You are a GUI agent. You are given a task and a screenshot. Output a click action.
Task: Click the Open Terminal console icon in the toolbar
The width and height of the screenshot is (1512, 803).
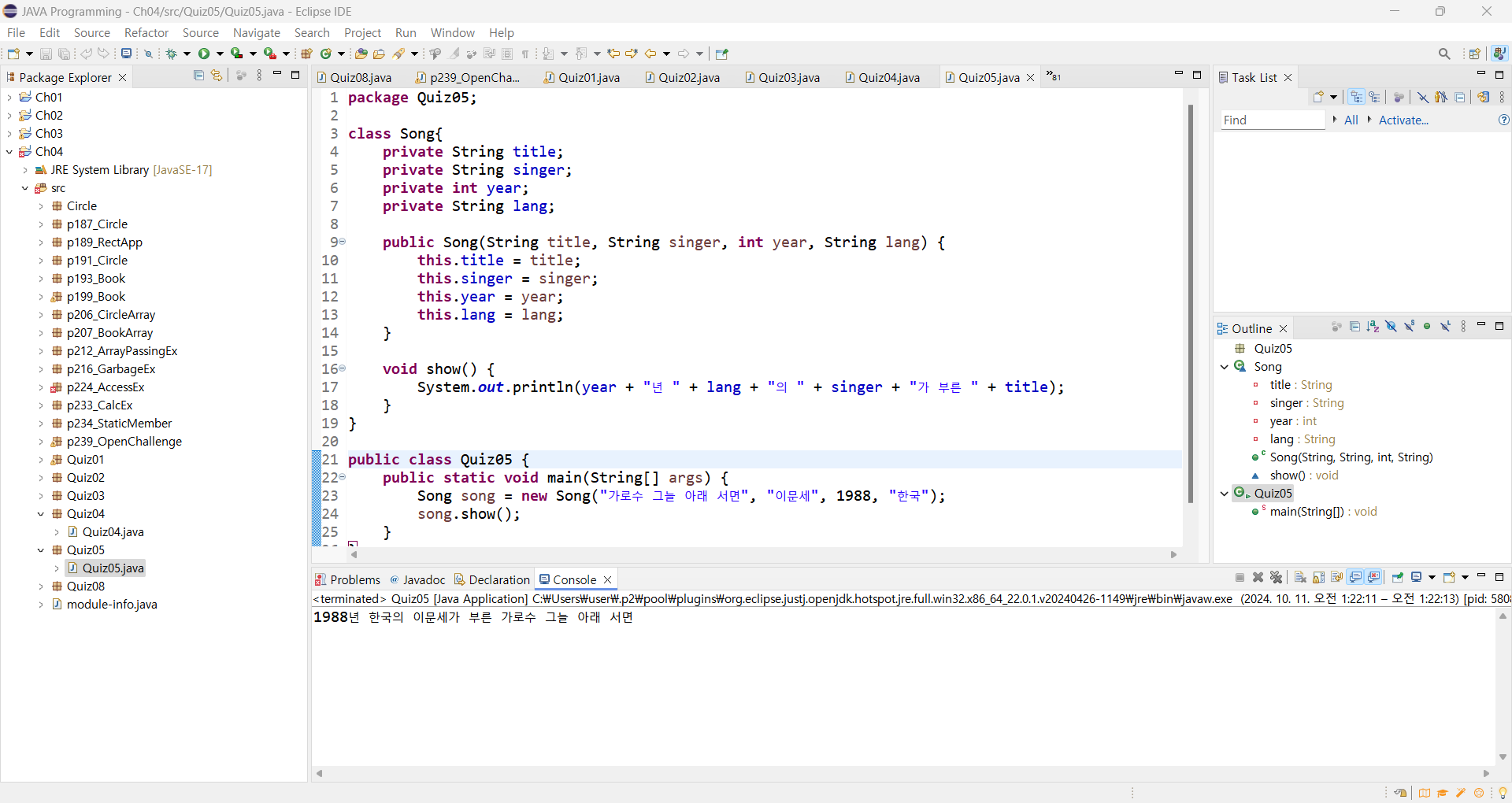(126, 54)
